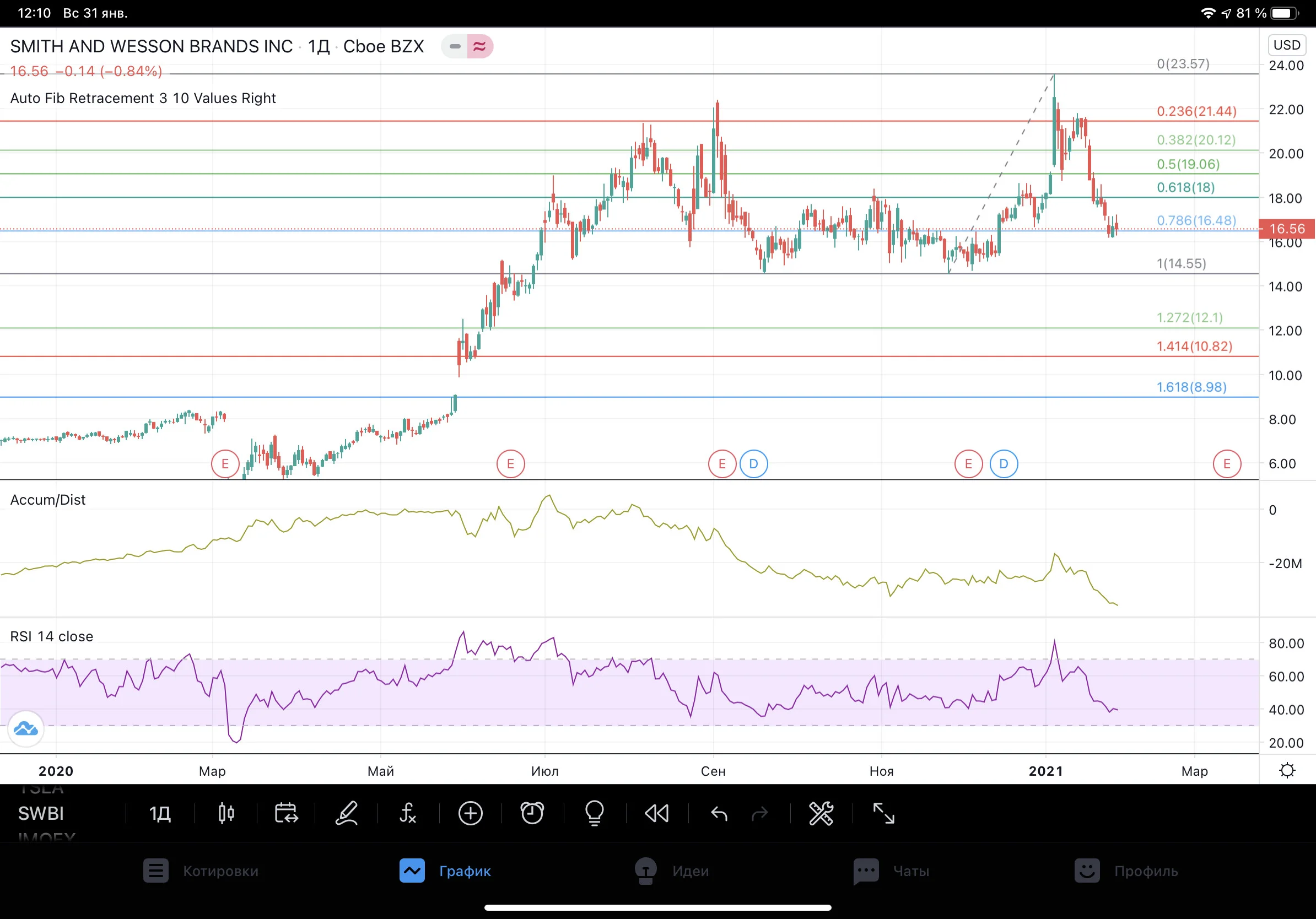Open the candlestick chart style picker
1316x919 pixels.
point(226,813)
